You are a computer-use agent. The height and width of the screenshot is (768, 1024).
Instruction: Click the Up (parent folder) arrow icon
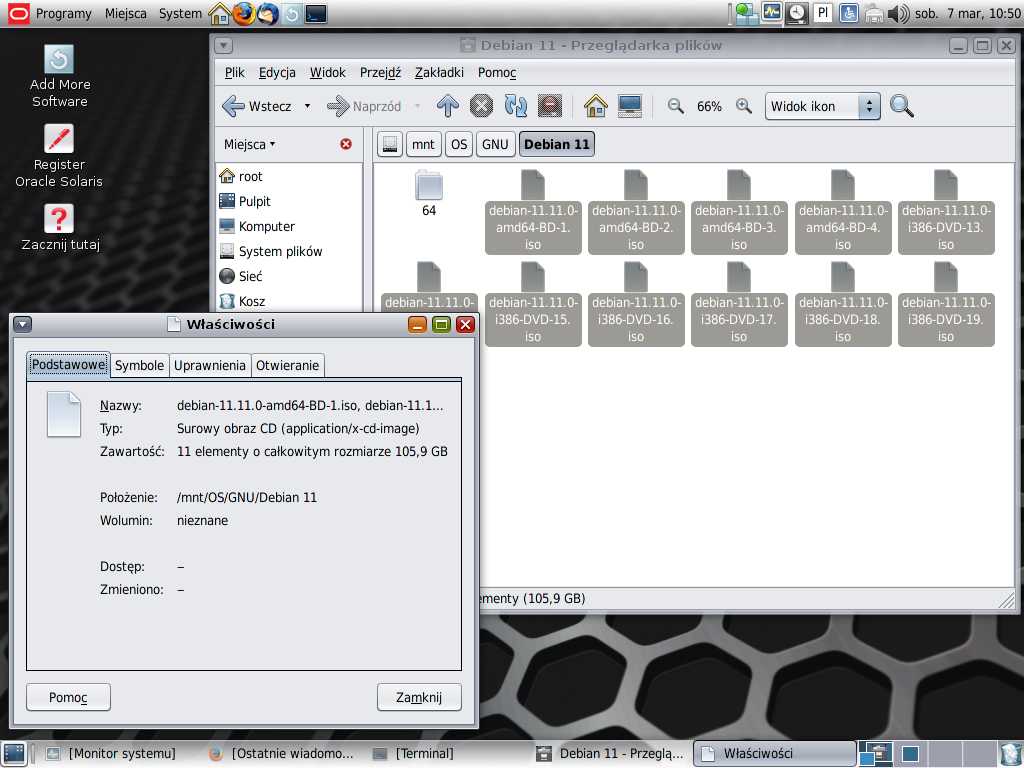coord(448,106)
